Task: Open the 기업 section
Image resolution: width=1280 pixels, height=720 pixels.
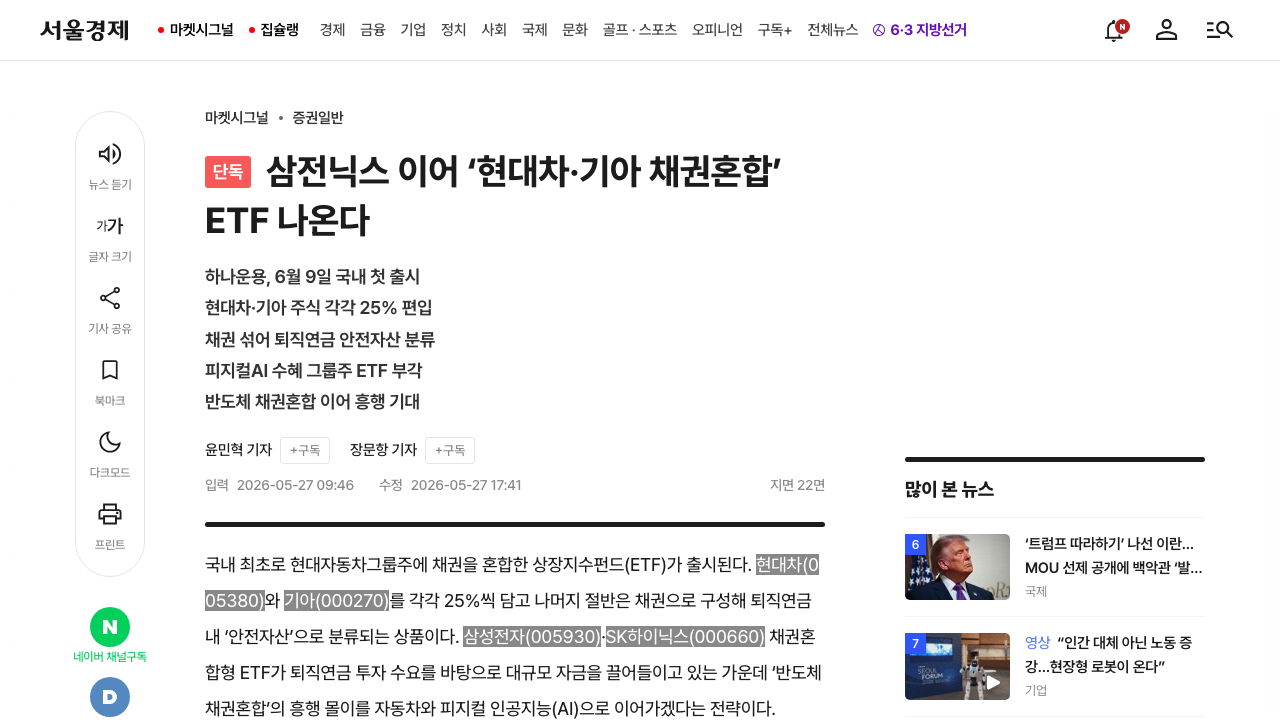Action: tap(413, 30)
